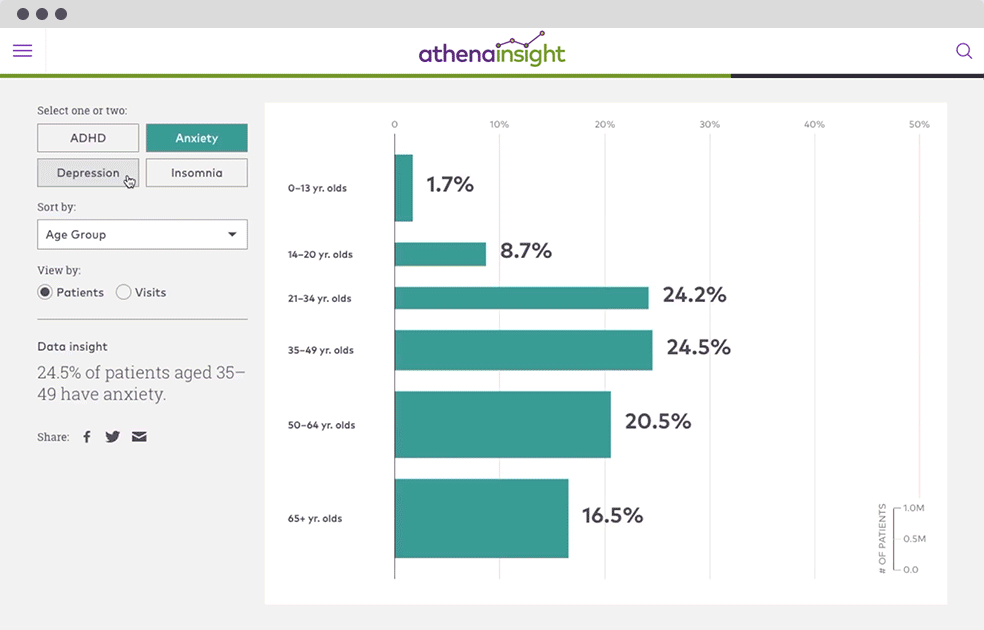The image size is (984, 630).
Task: Open the Age Group sort dropdown
Action: pyautogui.click(x=142, y=234)
